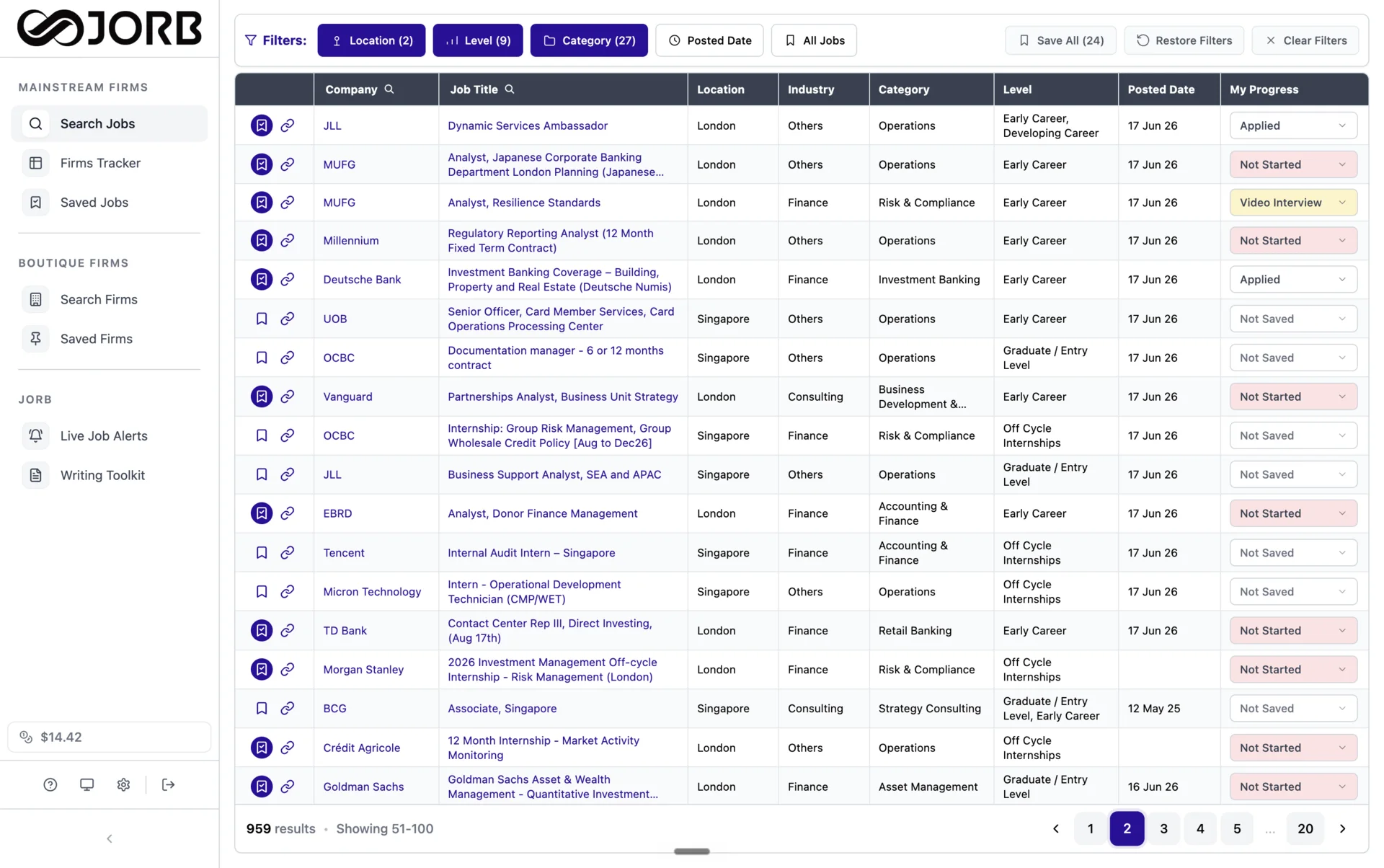Open the Category (27) filter

(x=589, y=40)
